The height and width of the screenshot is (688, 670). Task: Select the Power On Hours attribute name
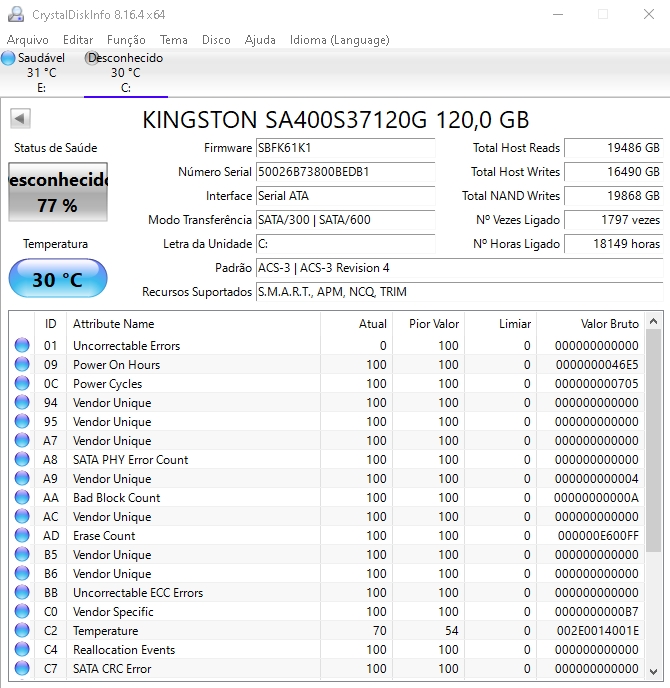point(116,365)
